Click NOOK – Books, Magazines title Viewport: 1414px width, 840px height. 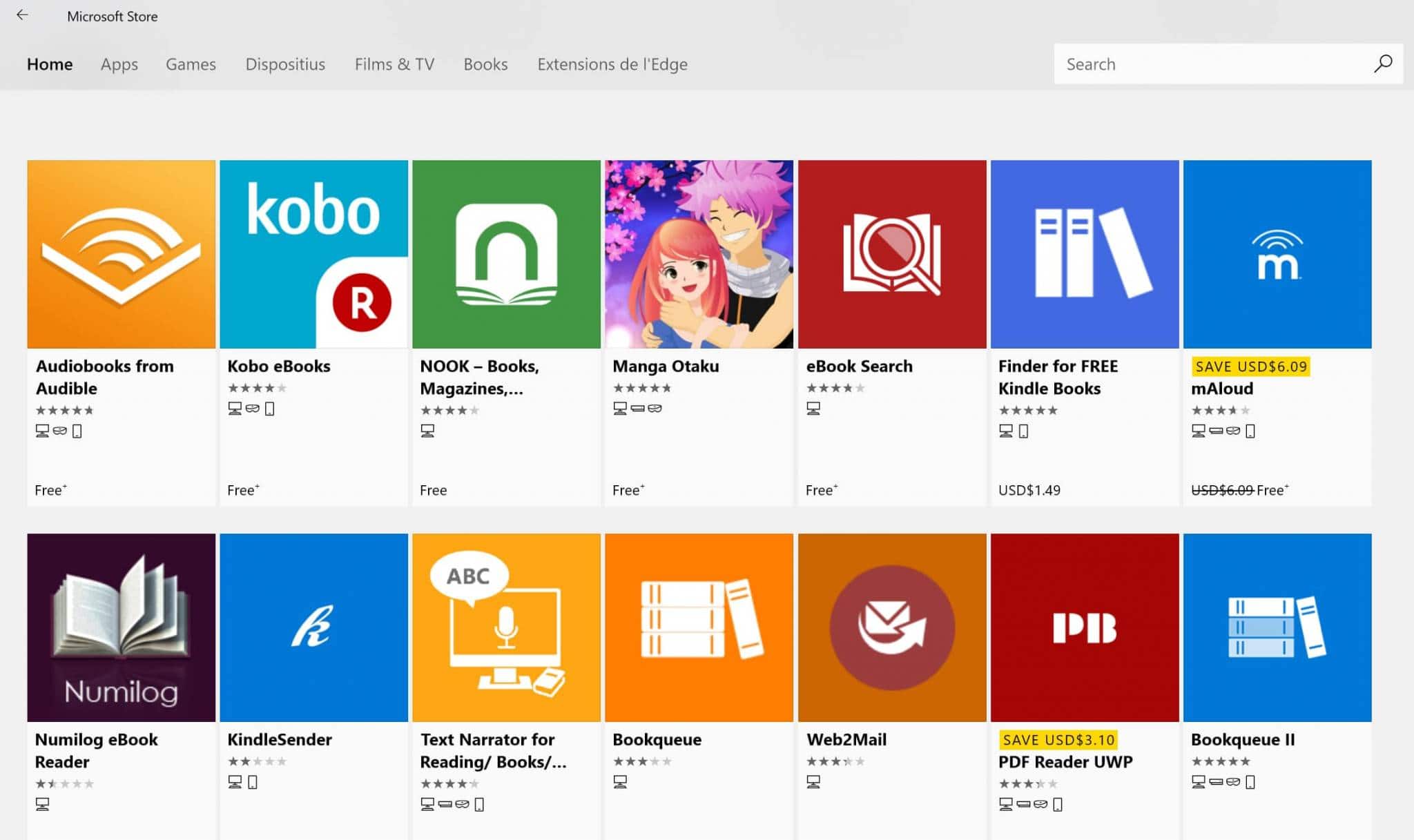coord(479,377)
